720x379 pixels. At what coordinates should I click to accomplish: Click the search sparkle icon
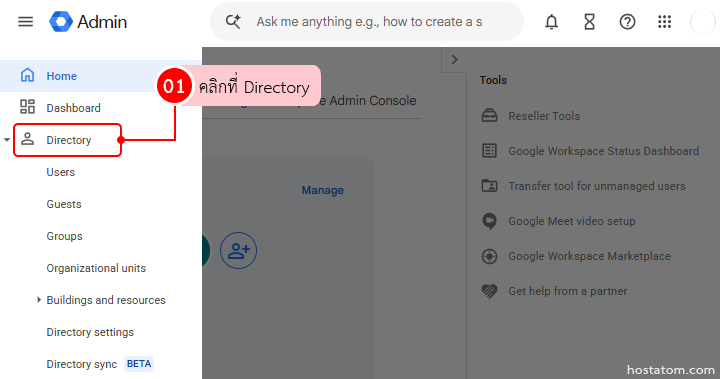click(233, 22)
